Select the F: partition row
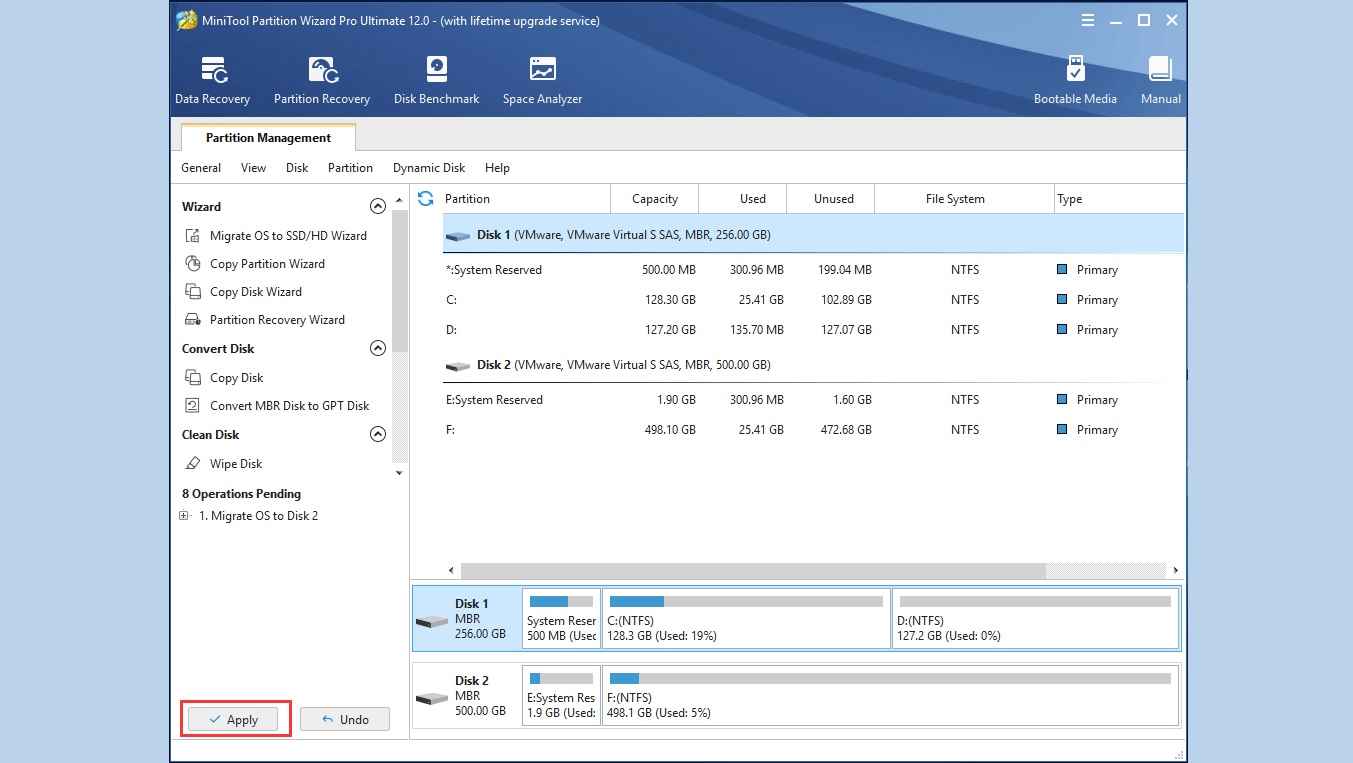Image resolution: width=1353 pixels, height=763 pixels. [x=813, y=430]
